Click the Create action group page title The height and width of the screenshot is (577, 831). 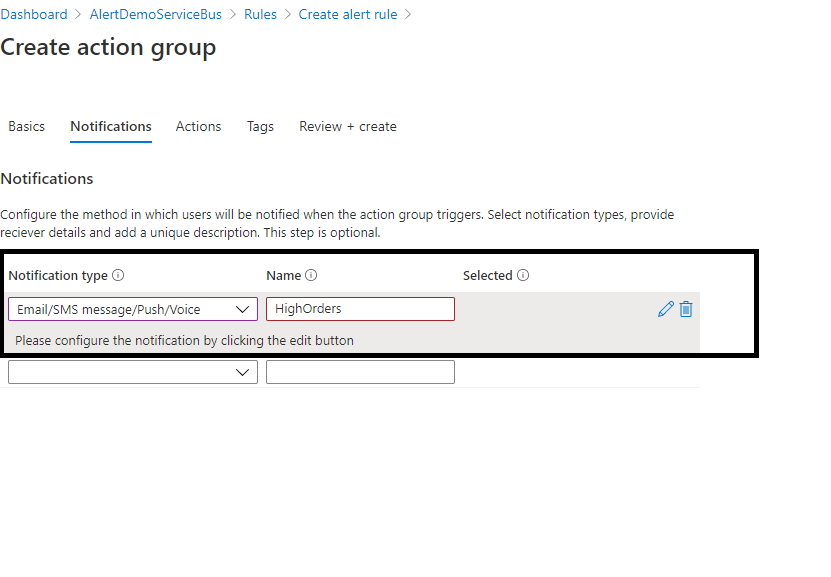pyautogui.click(x=108, y=47)
